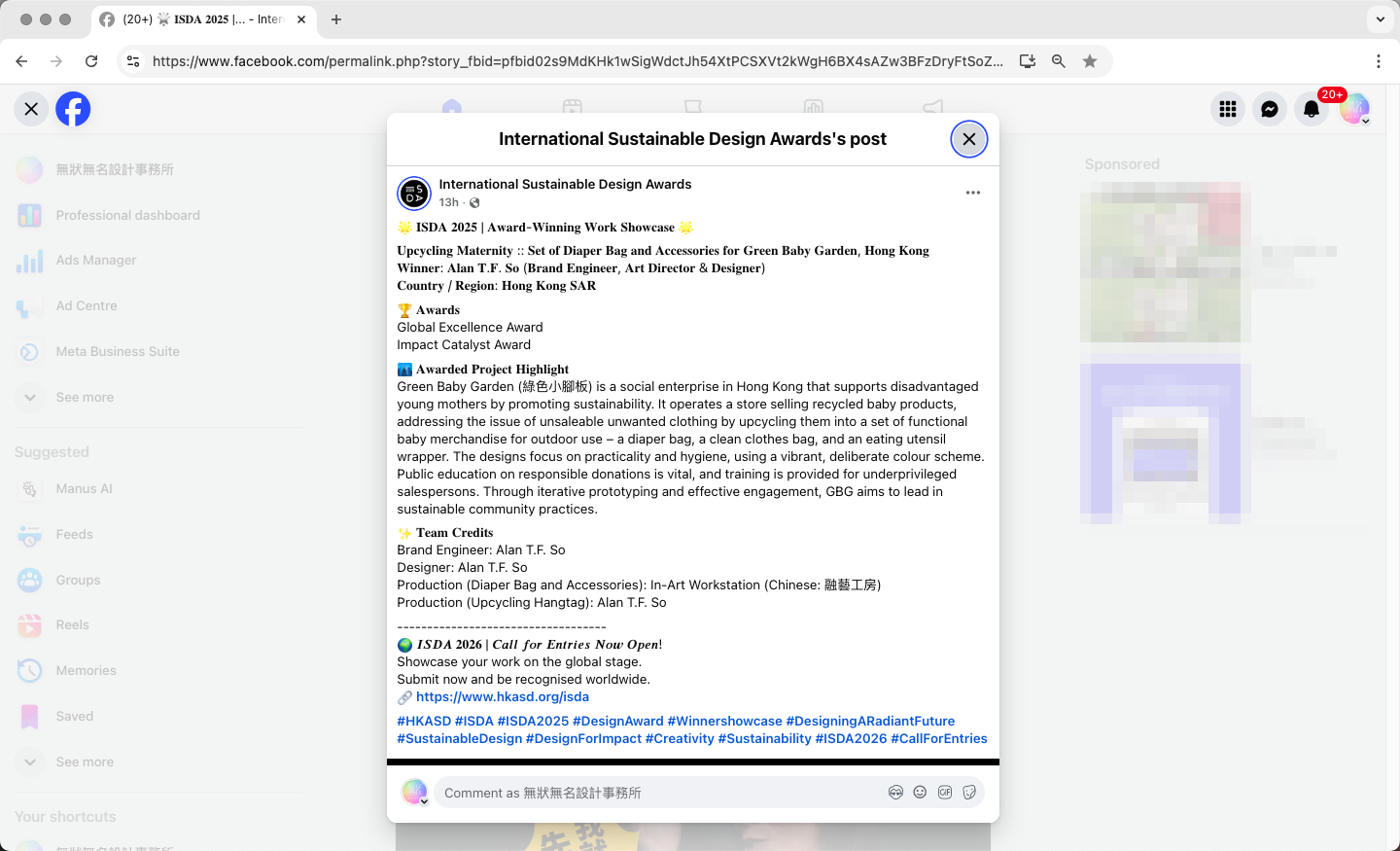The width and height of the screenshot is (1400, 851).
Task: Open a new browser tab
Action: tap(336, 19)
